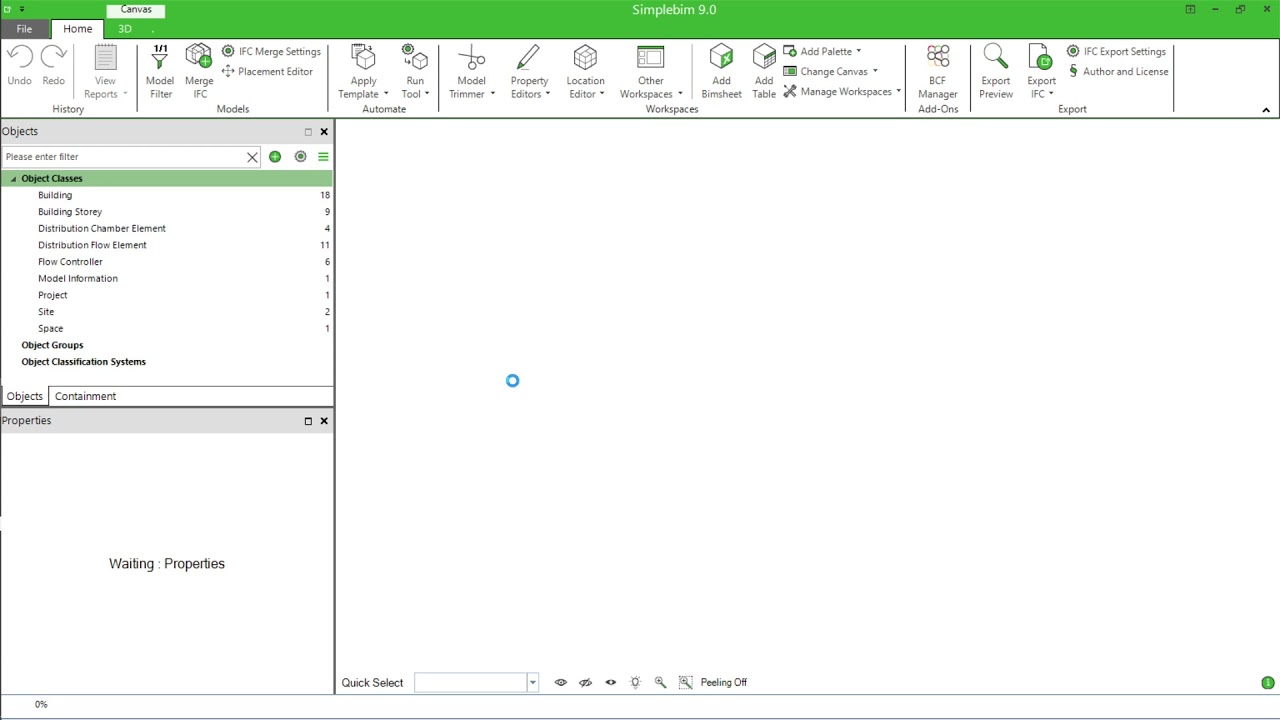Viewport: 1280px width, 720px height.
Task: Open IFC Merge Settings
Action: 271,51
